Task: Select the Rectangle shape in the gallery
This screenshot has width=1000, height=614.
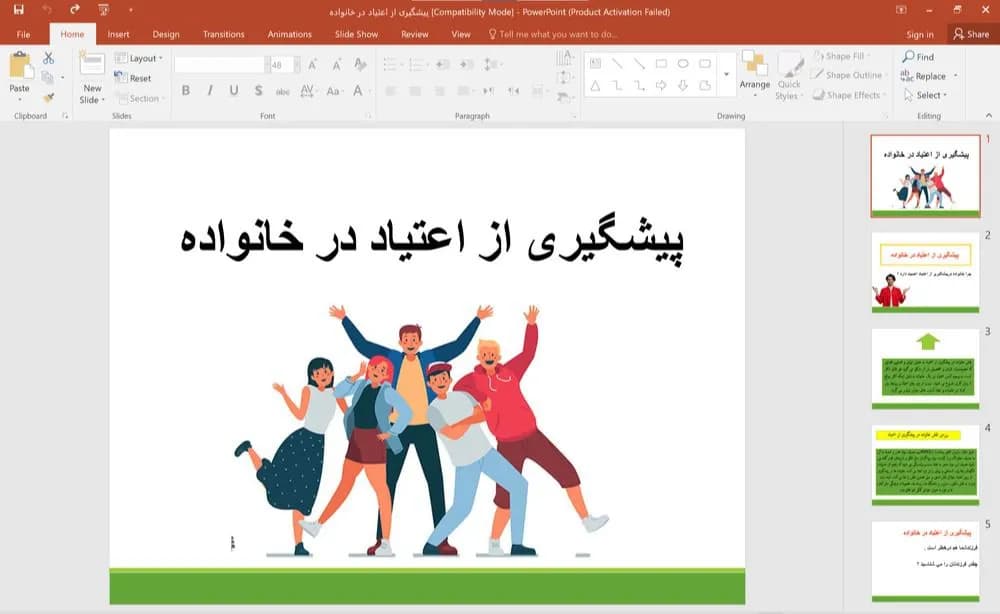Action: [x=661, y=64]
